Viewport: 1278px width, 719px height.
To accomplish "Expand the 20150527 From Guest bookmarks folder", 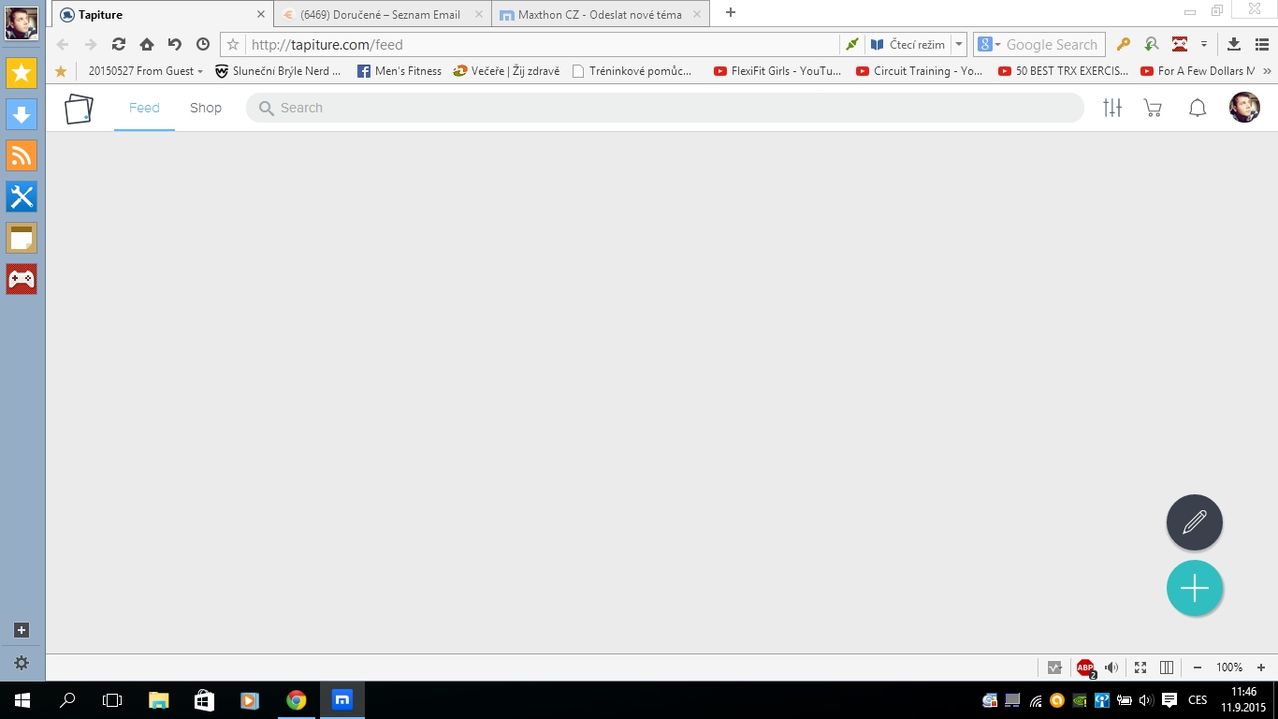I will pos(144,70).
